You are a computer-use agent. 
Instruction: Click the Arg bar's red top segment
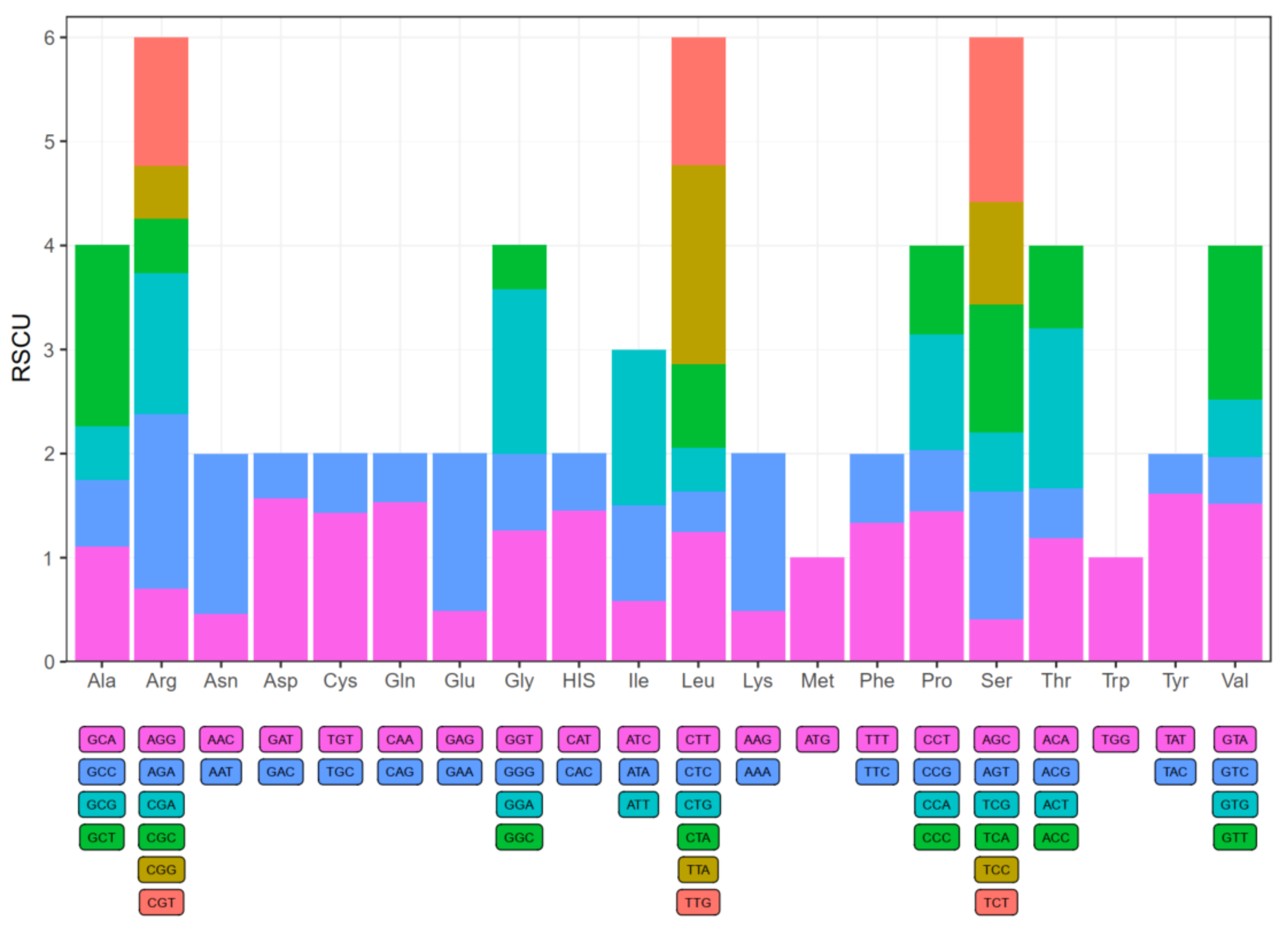tap(161, 101)
